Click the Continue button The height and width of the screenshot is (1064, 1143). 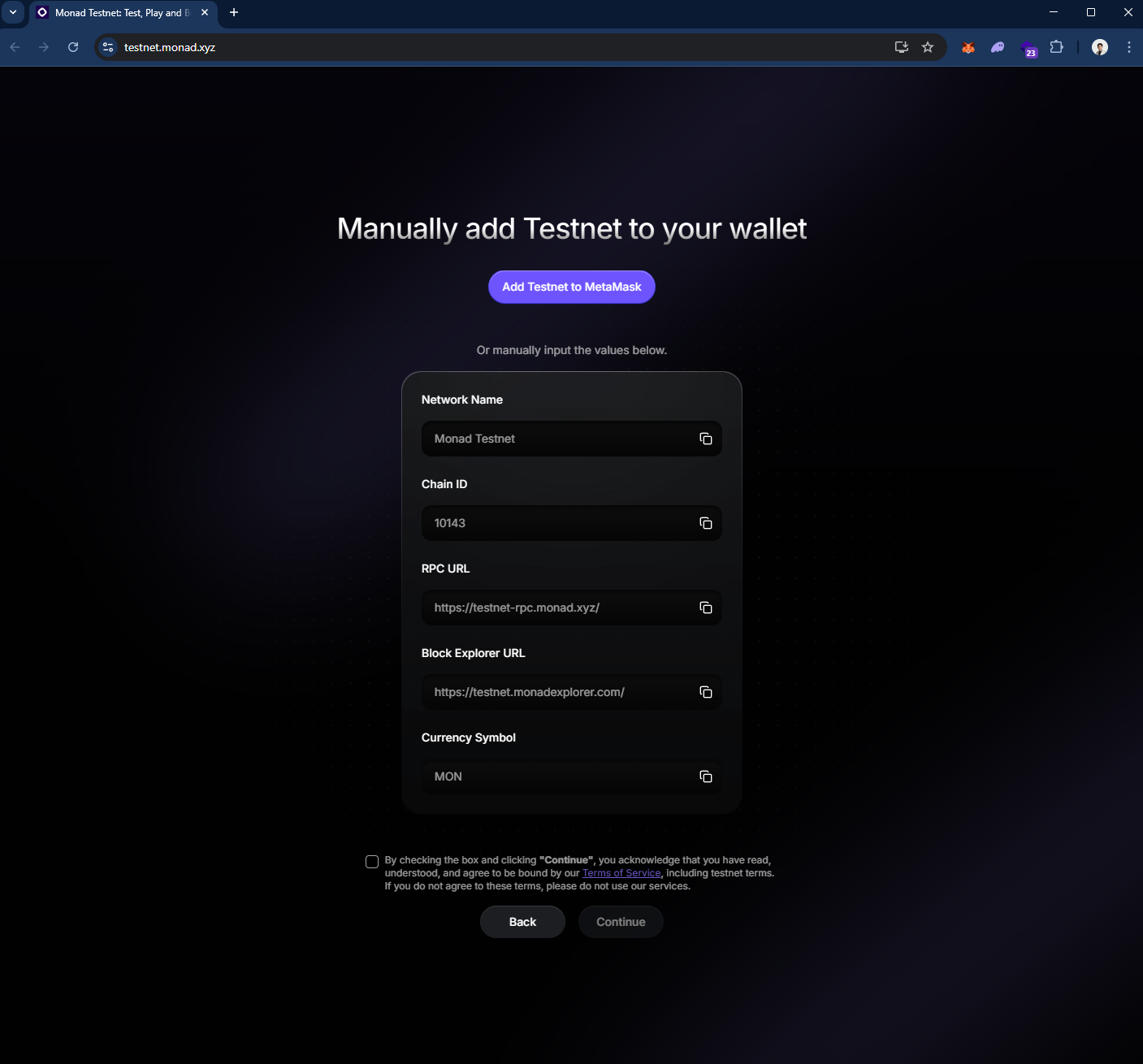[x=621, y=922]
